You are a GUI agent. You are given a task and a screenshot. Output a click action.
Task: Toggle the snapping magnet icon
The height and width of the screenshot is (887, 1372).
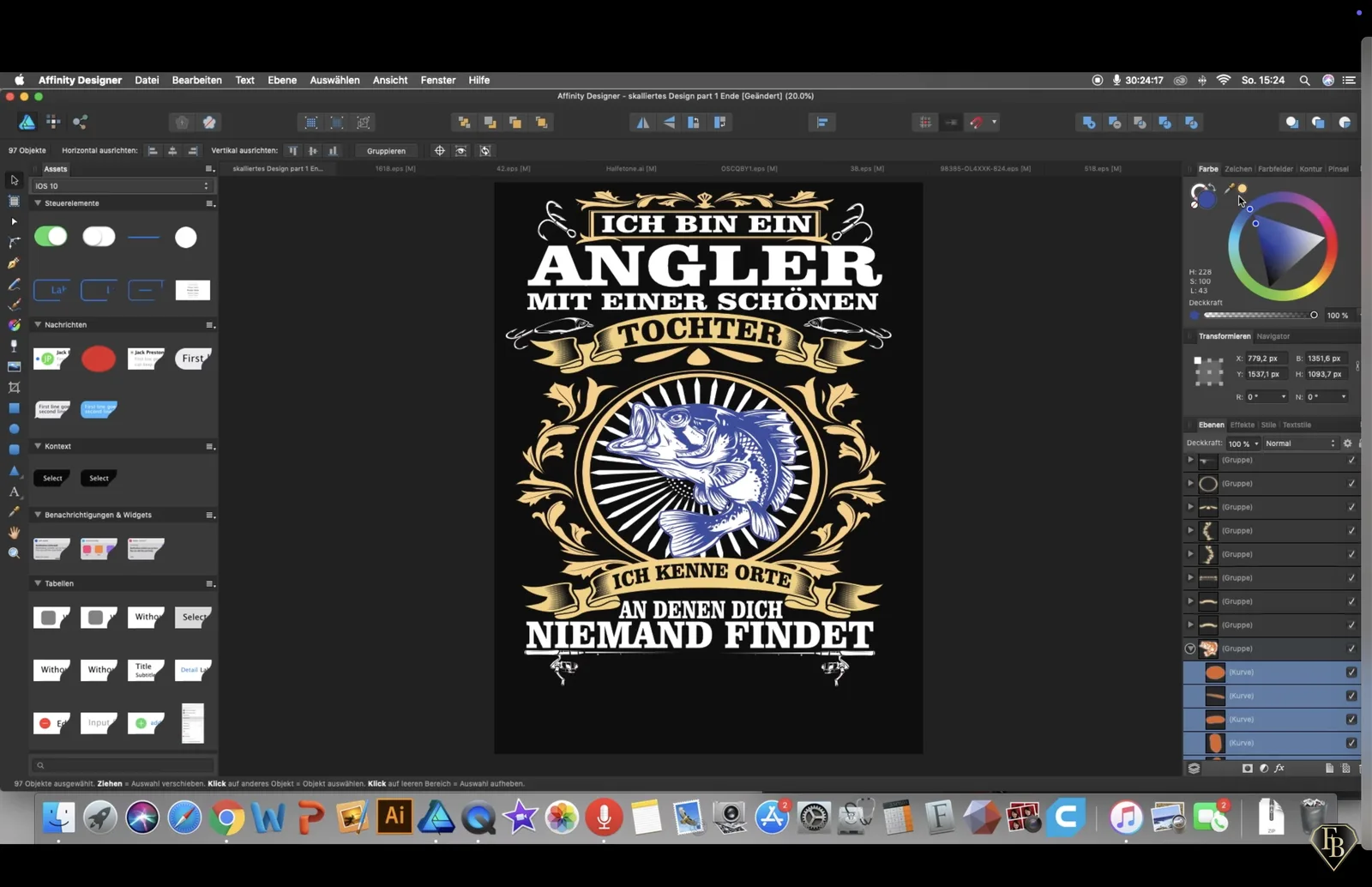977,123
